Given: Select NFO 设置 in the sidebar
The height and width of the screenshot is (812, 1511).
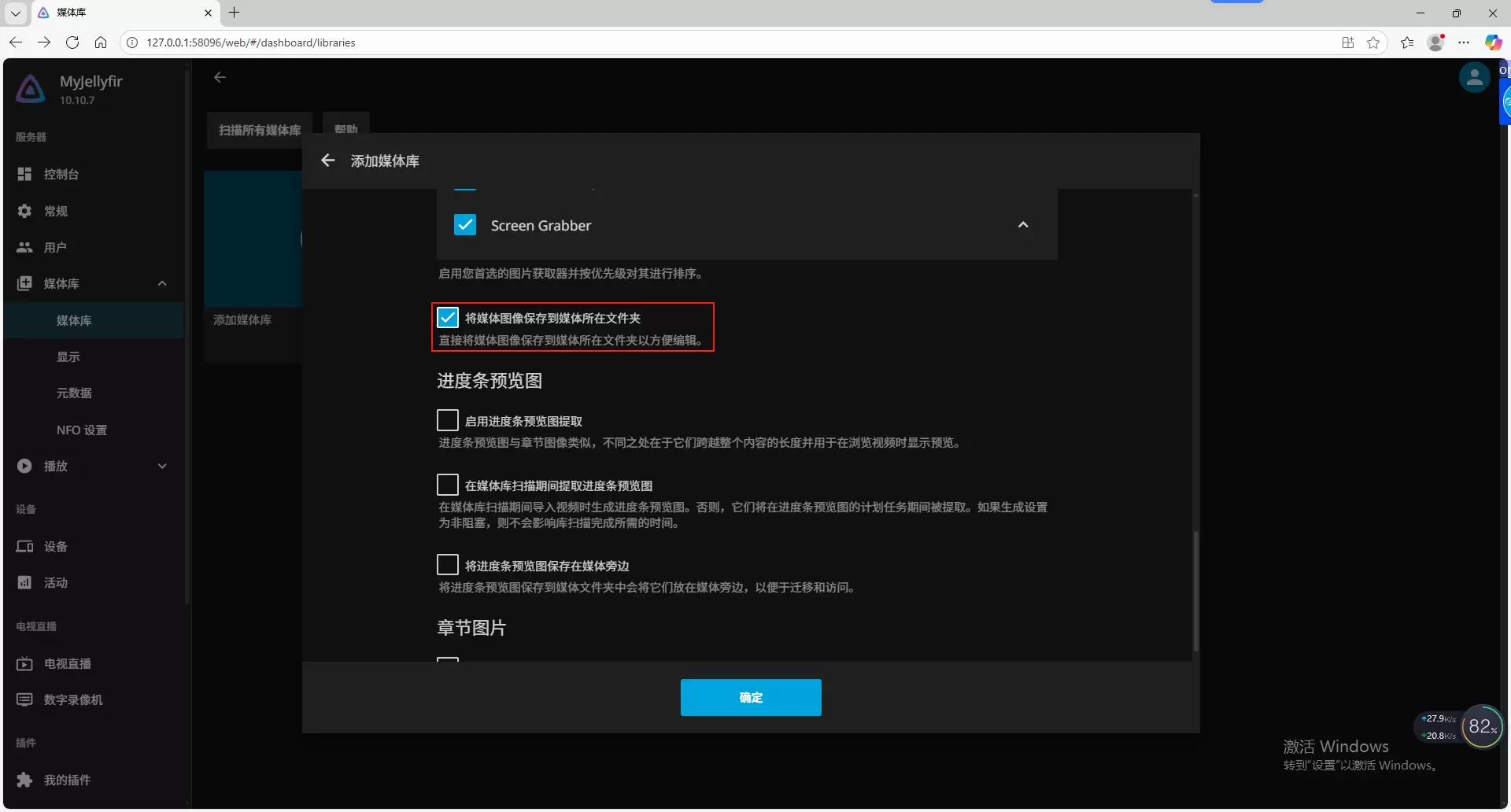Looking at the screenshot, I should coord(81,430).
